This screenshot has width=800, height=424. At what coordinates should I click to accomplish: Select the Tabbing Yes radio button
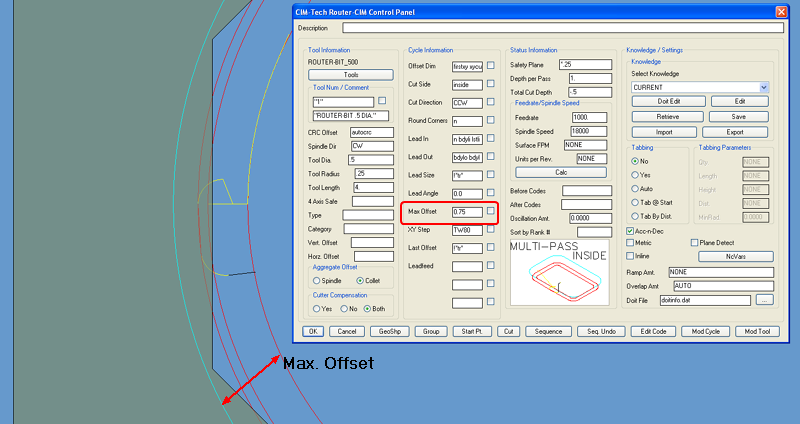click(635, 175)
